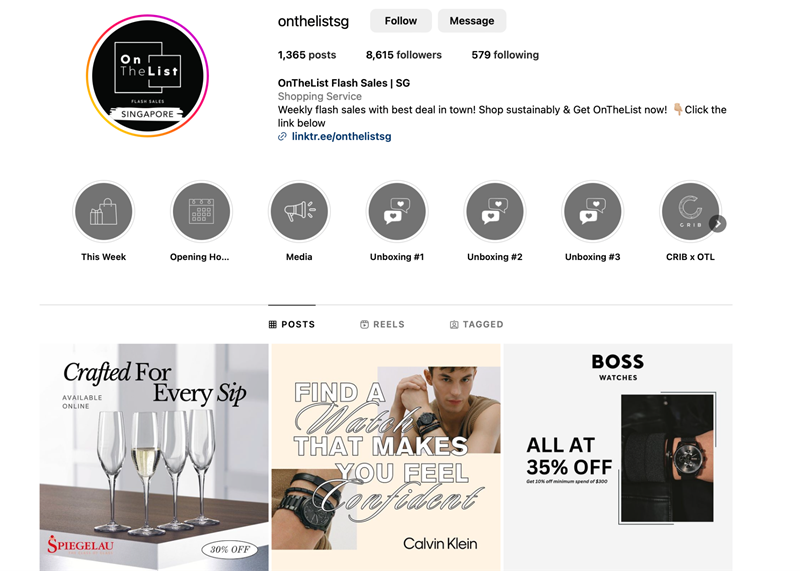This screenshot has height=571, width=800.
Task: Show more highlights with the next arrow
Action: click(717, 224)
